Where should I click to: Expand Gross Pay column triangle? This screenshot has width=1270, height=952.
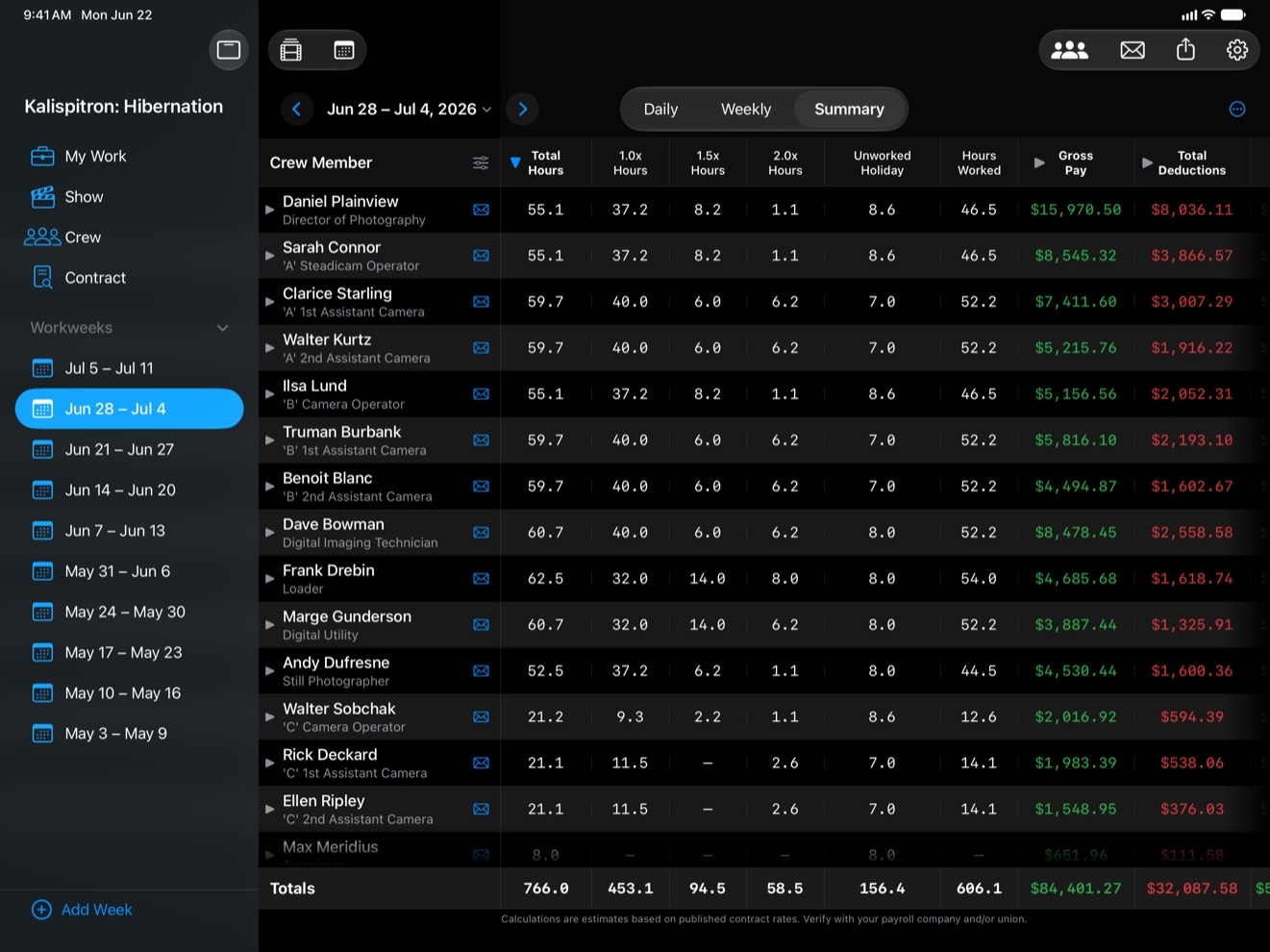(x=1039, y=163)
